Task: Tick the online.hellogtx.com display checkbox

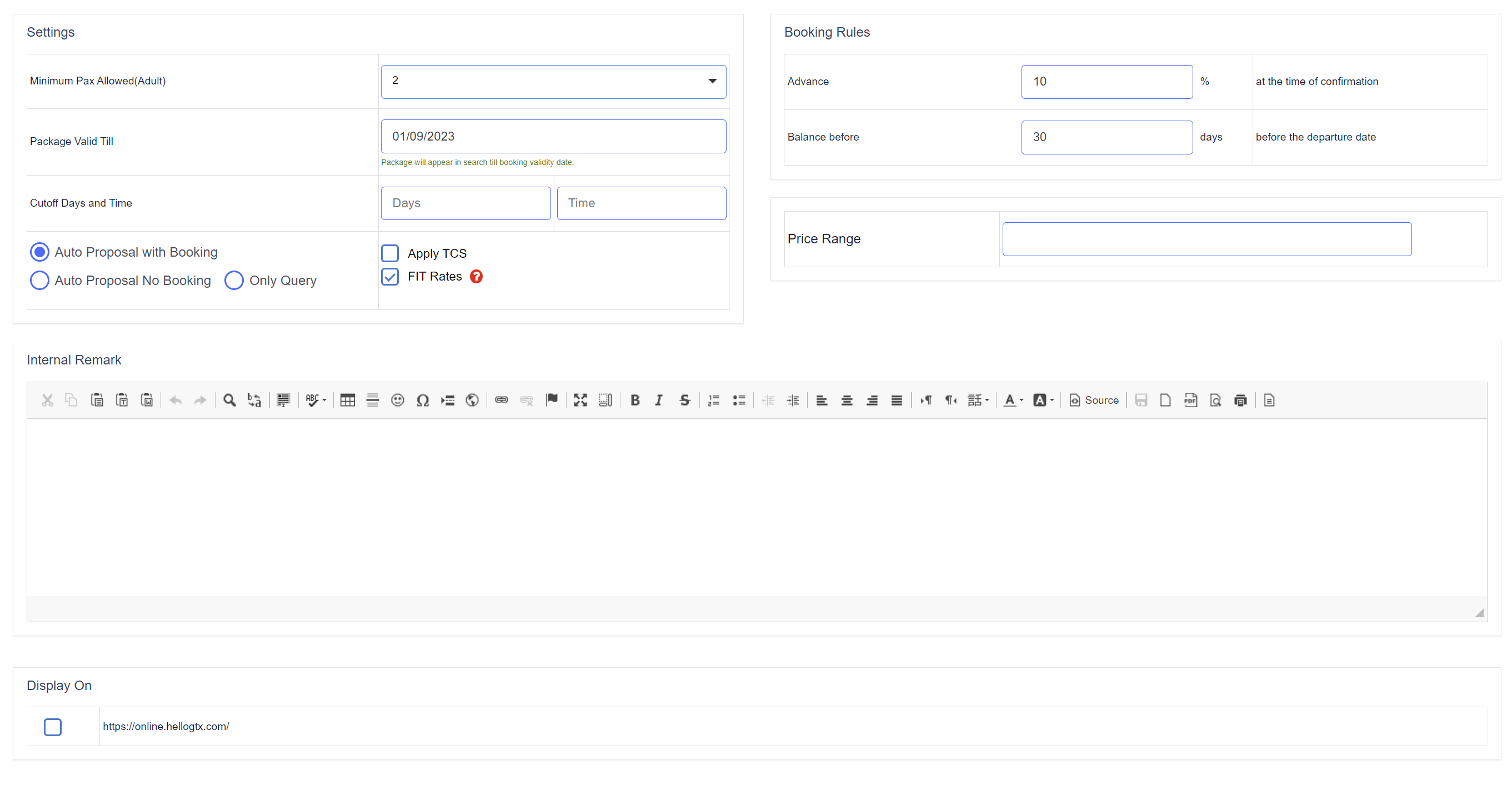Action: [x=53, y=727]
